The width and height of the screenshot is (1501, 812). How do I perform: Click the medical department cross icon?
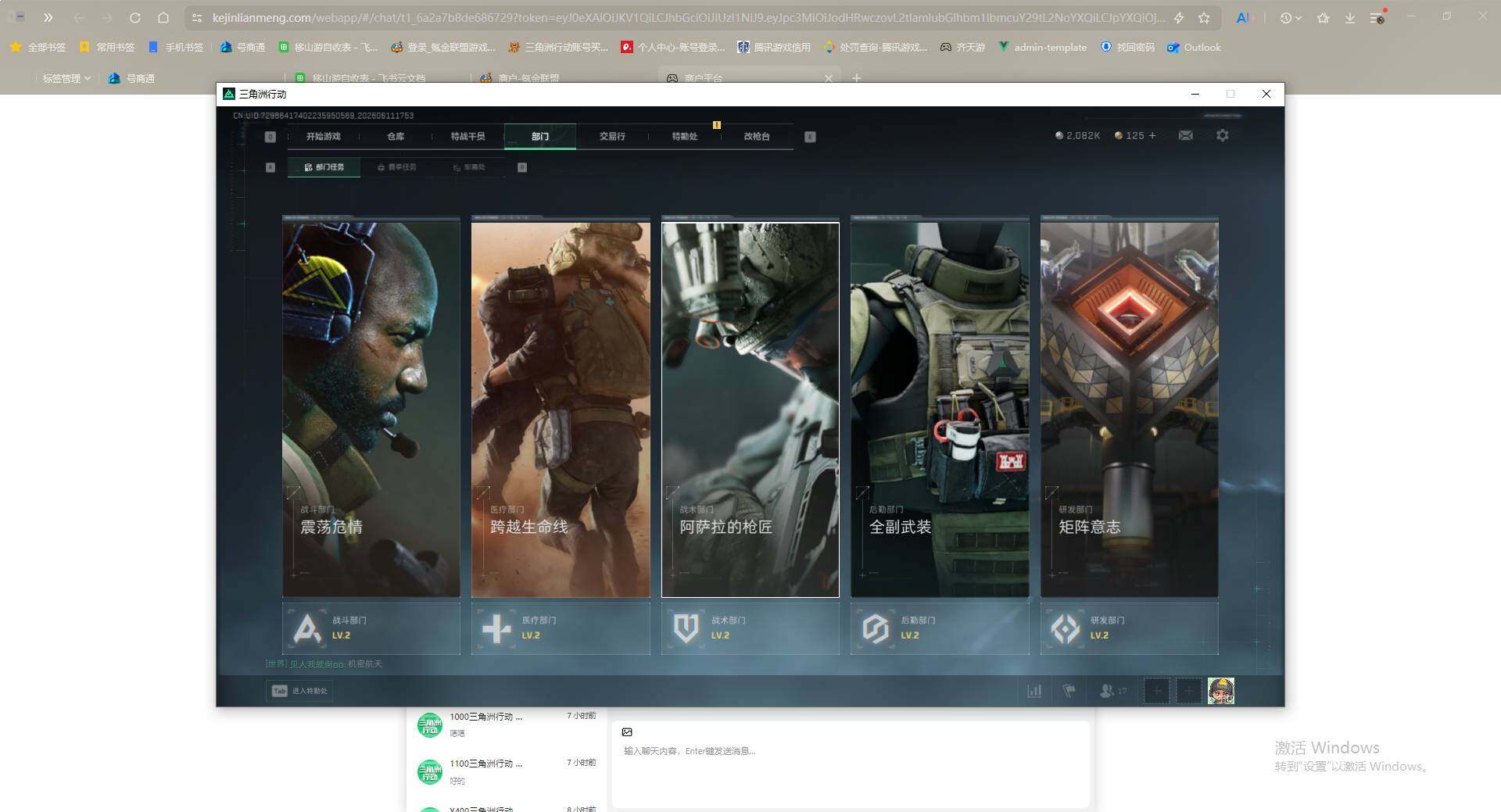click(496, 628)
